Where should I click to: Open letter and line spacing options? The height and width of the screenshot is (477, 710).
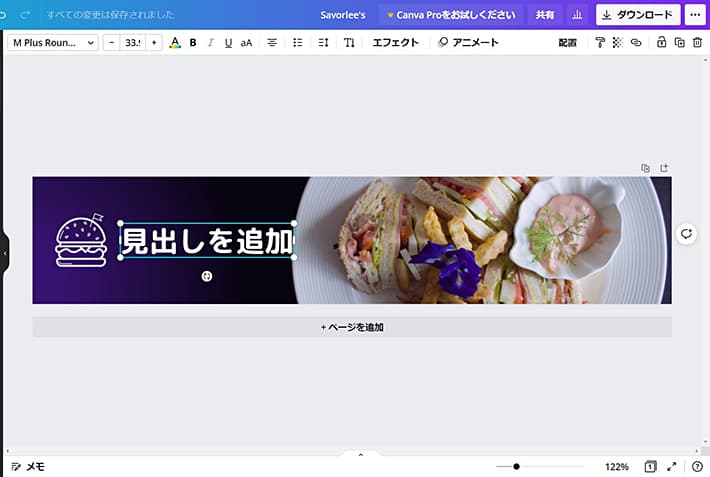(x=323, y=43)
